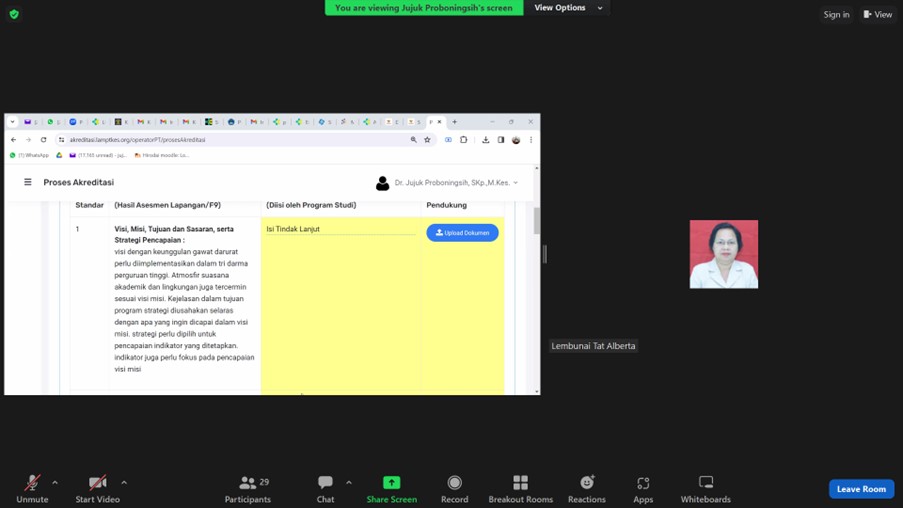903x508 pixels.
Task: Close the active browser tab
Action: point(439,122)
